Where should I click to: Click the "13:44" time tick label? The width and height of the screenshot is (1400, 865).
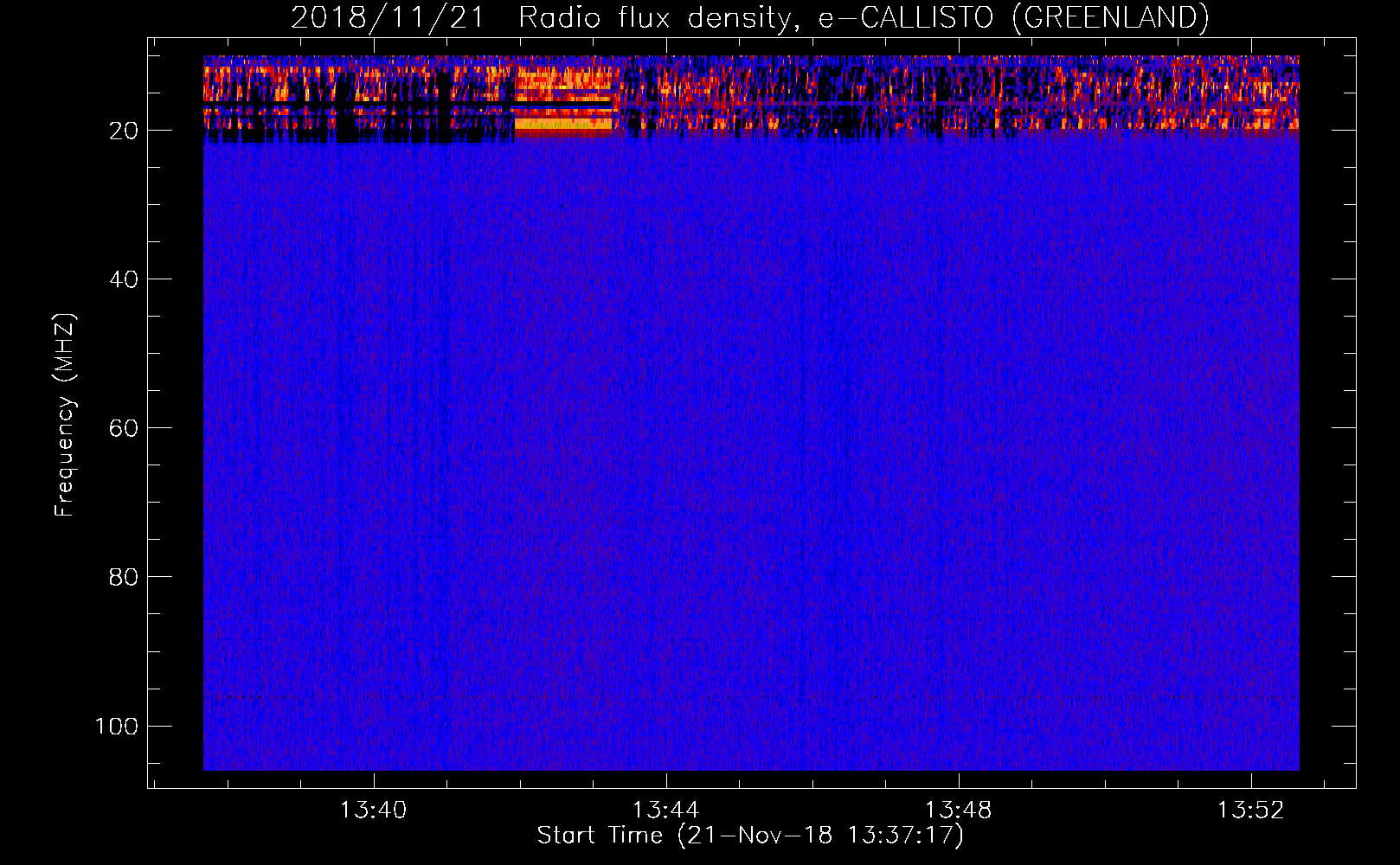(665, 811)
